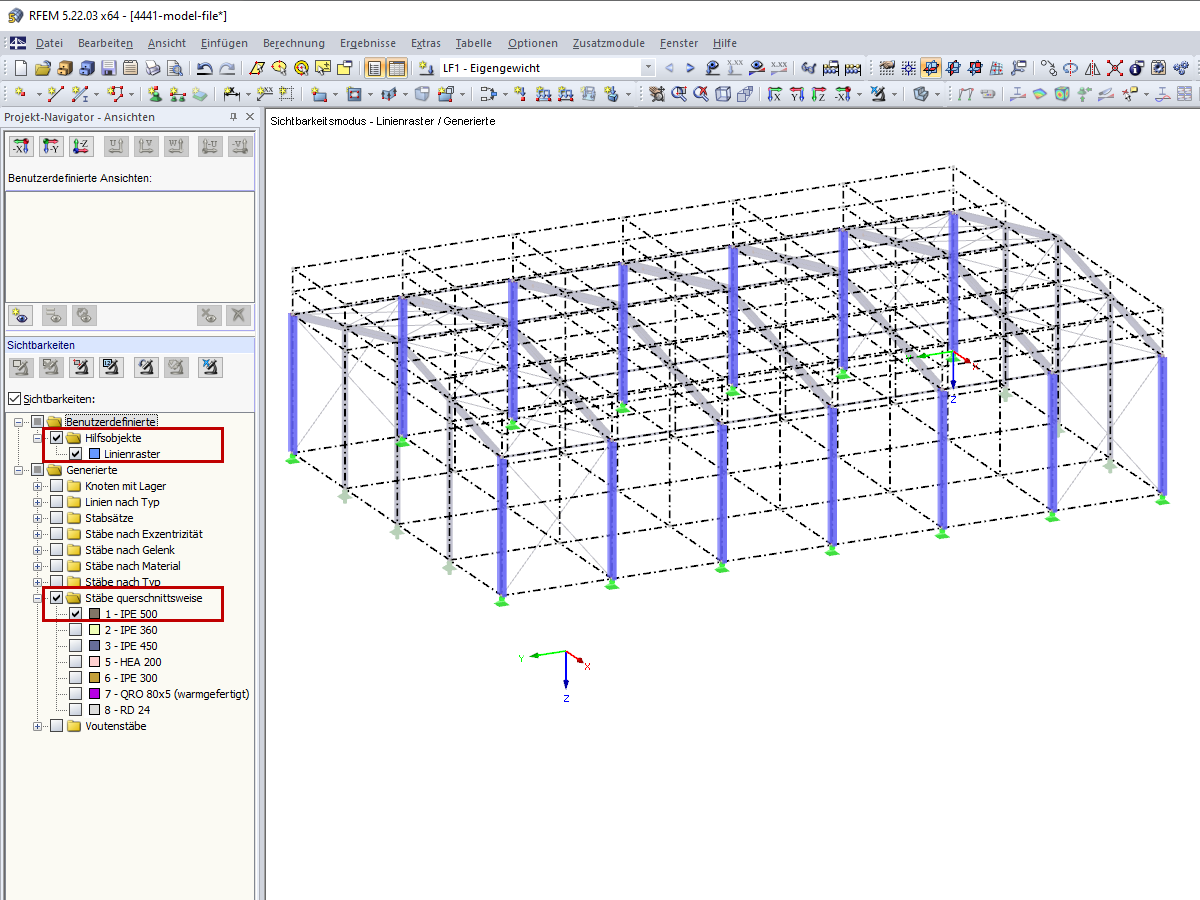Set navigator view to -Y direction
Viewport: 1200px width, 900px height.
pyautogui.click(x=52, y=146)
